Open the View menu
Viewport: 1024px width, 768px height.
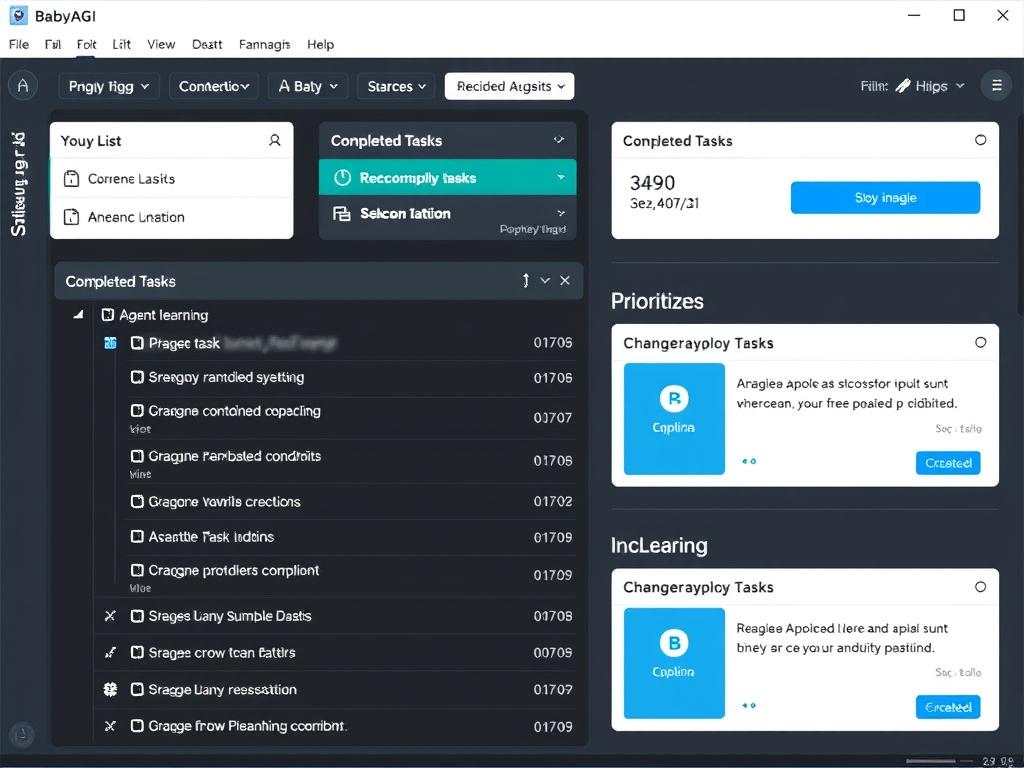(161, 44)
